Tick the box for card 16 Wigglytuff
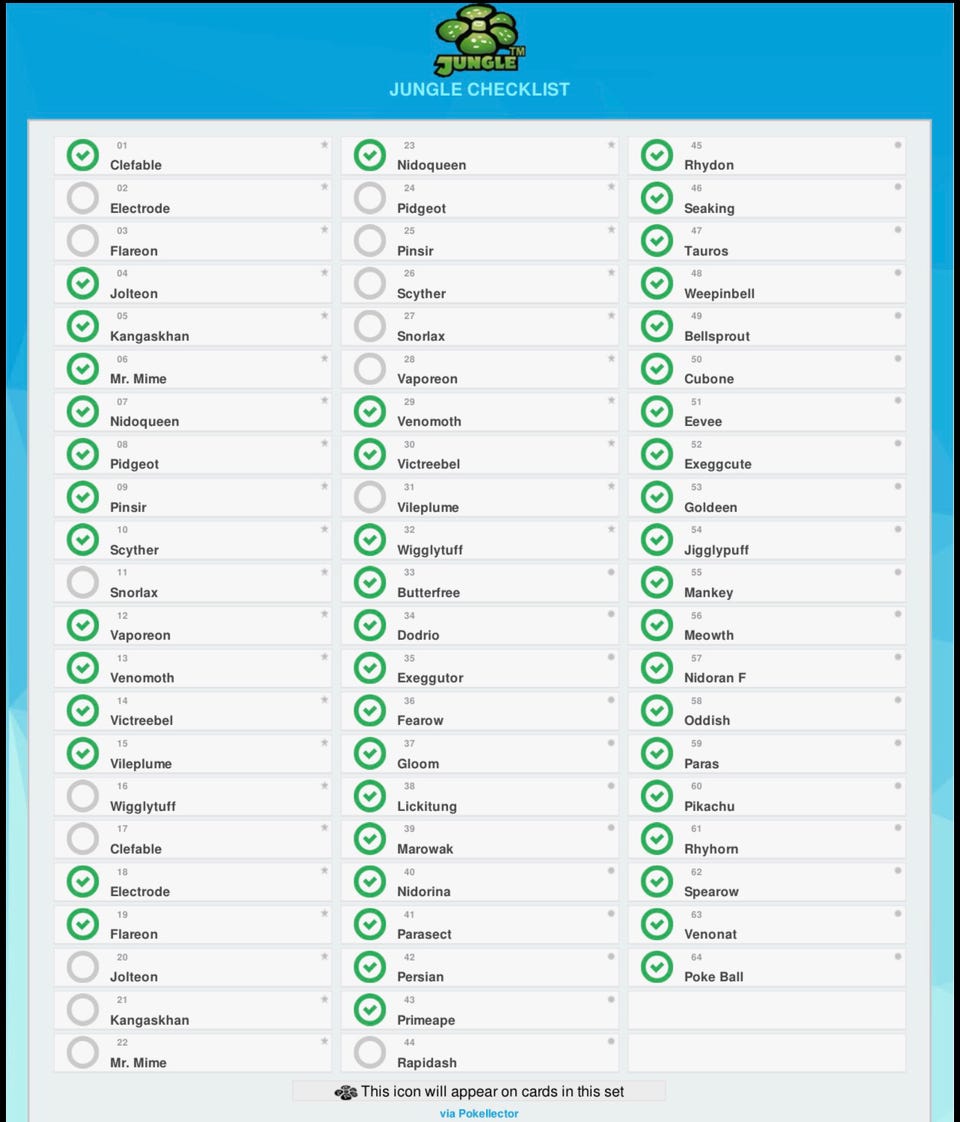 (83, 796)
